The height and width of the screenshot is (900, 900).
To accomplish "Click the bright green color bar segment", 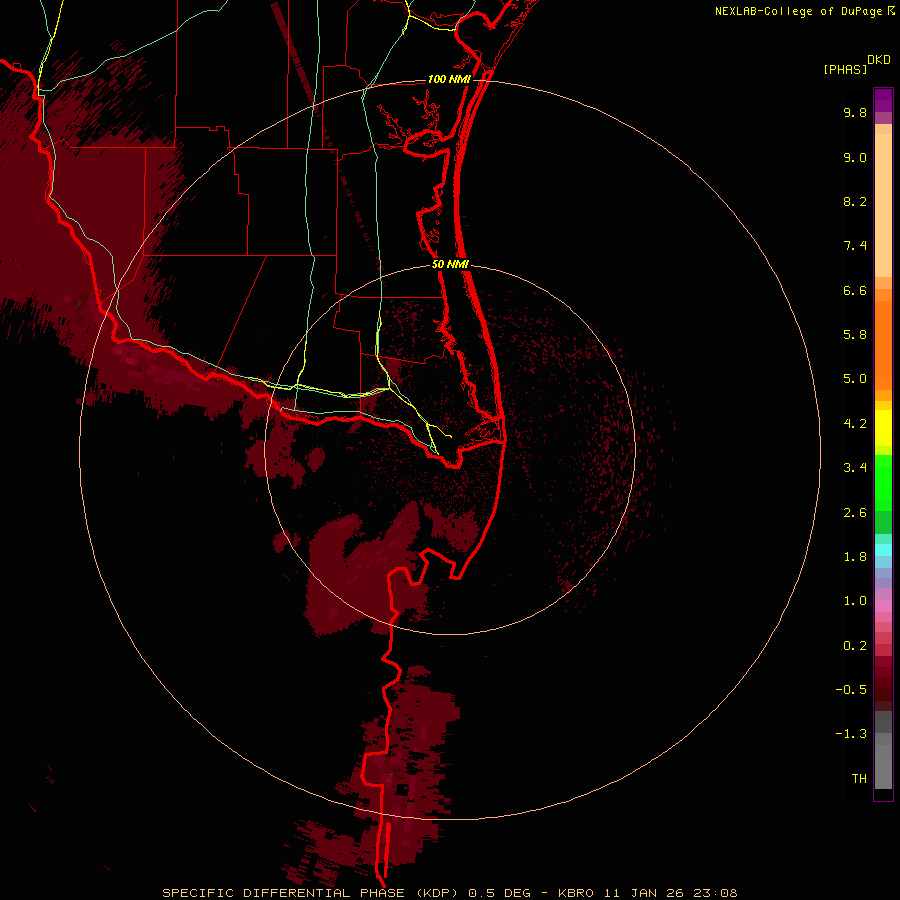I will point(883,483).
